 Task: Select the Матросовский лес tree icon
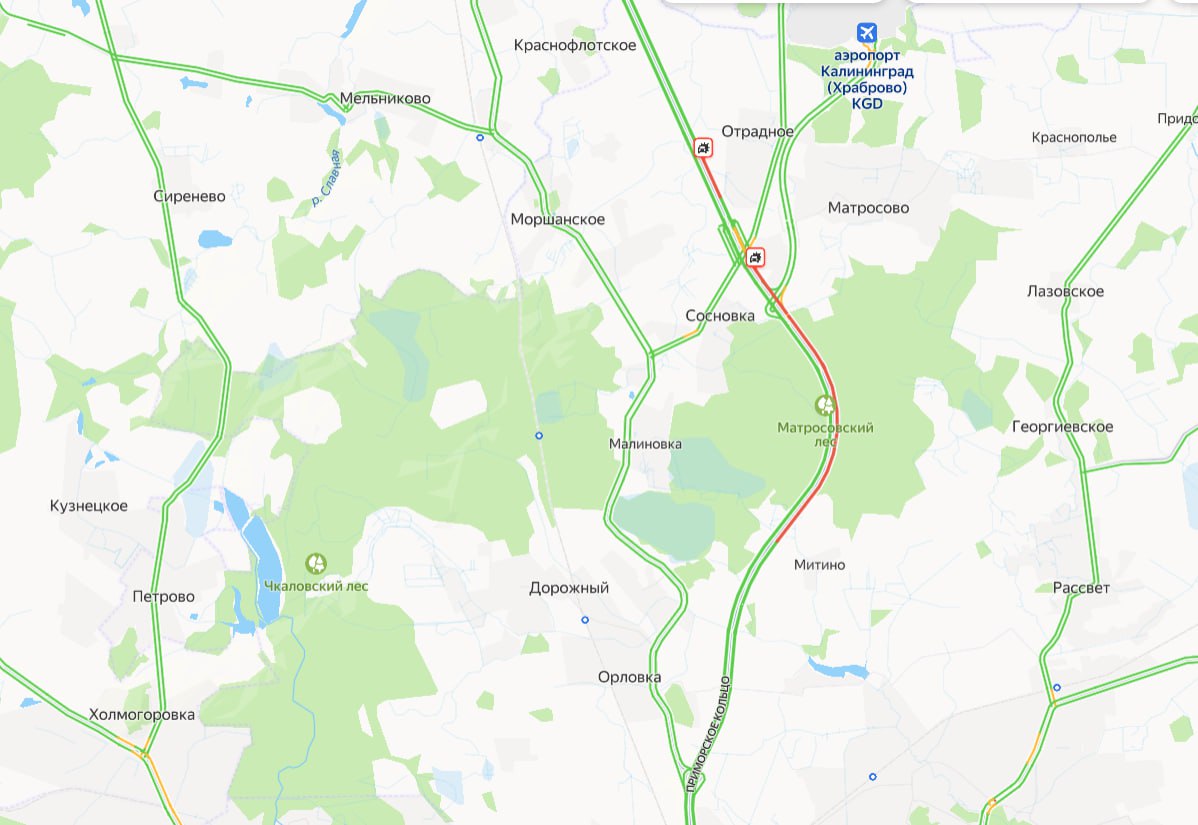pyautogui.click(x=824, y=405)
